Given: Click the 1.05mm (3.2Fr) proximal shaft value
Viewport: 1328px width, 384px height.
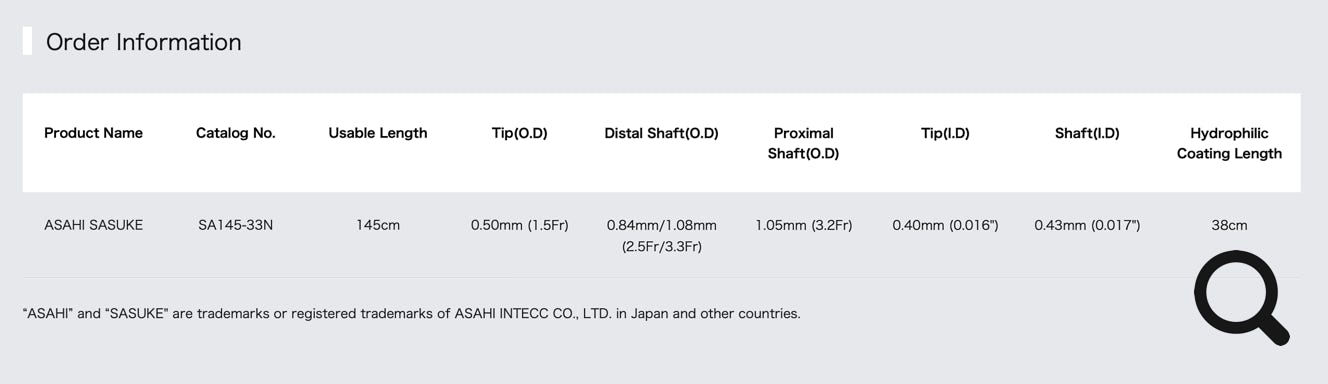Looking at the screenshot, I should pos(804,225).
